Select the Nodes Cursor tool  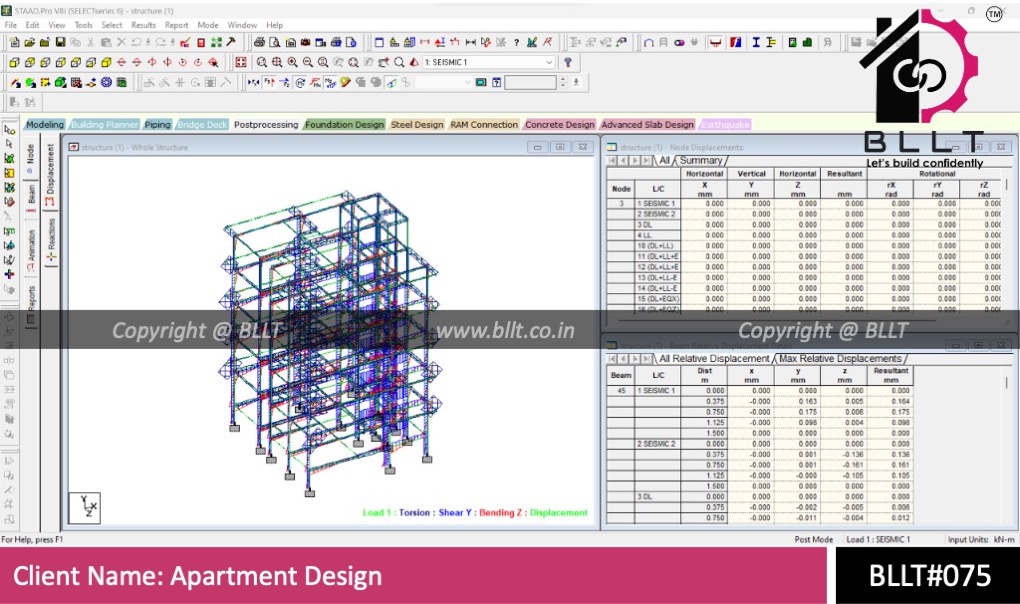9,129
